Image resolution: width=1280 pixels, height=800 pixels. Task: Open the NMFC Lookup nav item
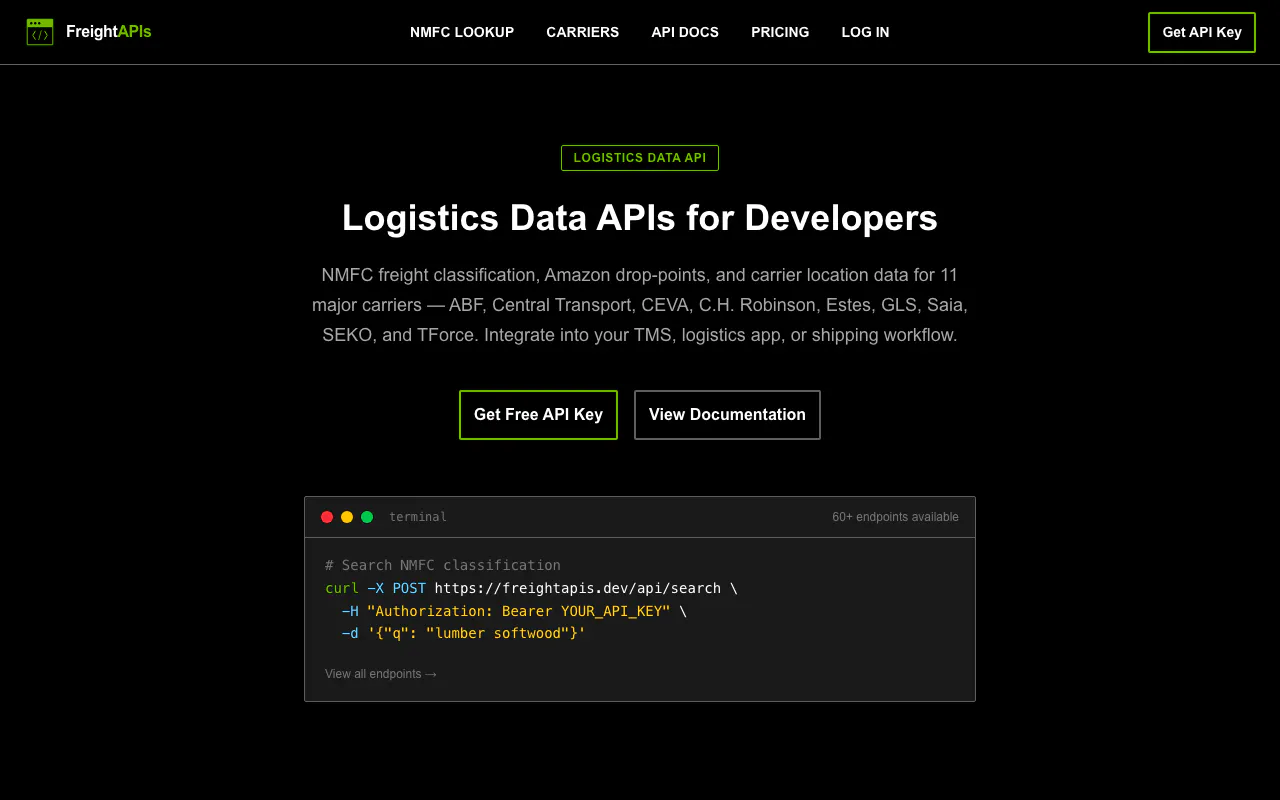coord(462,32)
